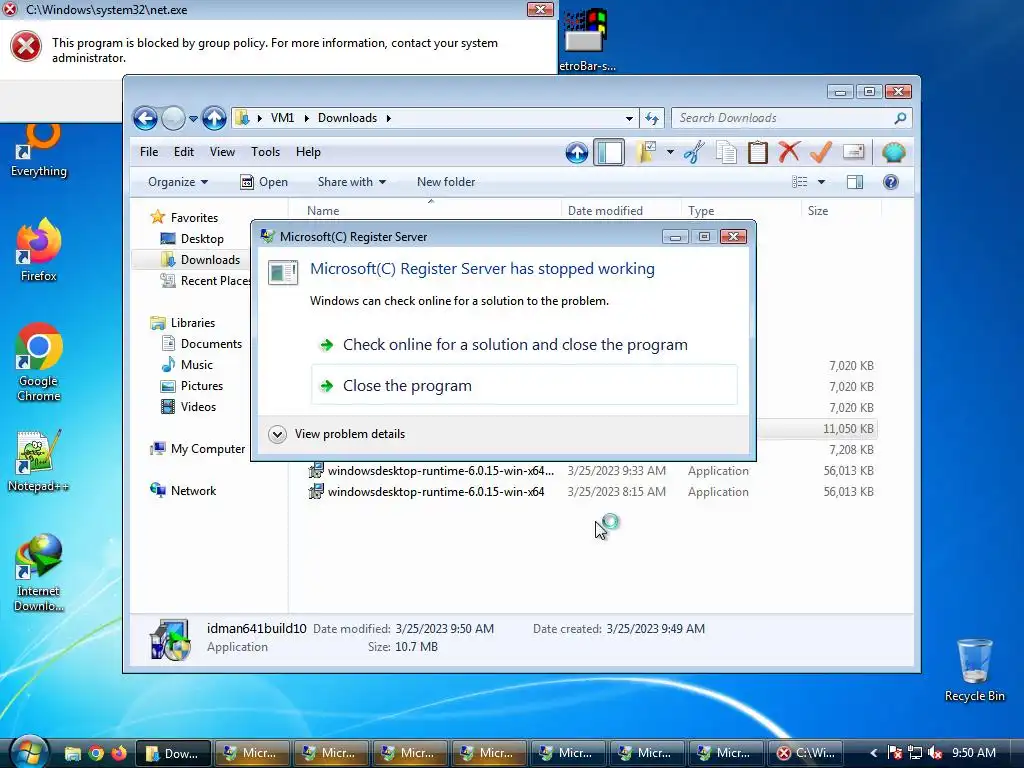
Task: Click the teal shell icon in toolbar
Action: 893,153
